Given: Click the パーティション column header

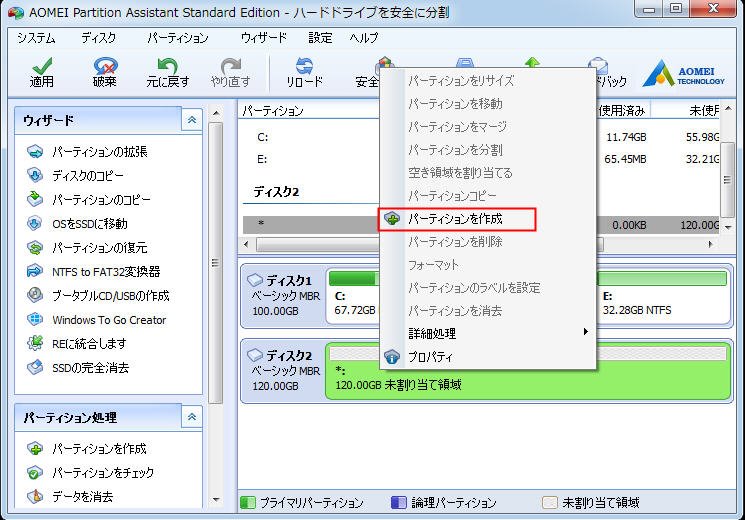Looking at the screenshot, I should (x=273, y=111).
